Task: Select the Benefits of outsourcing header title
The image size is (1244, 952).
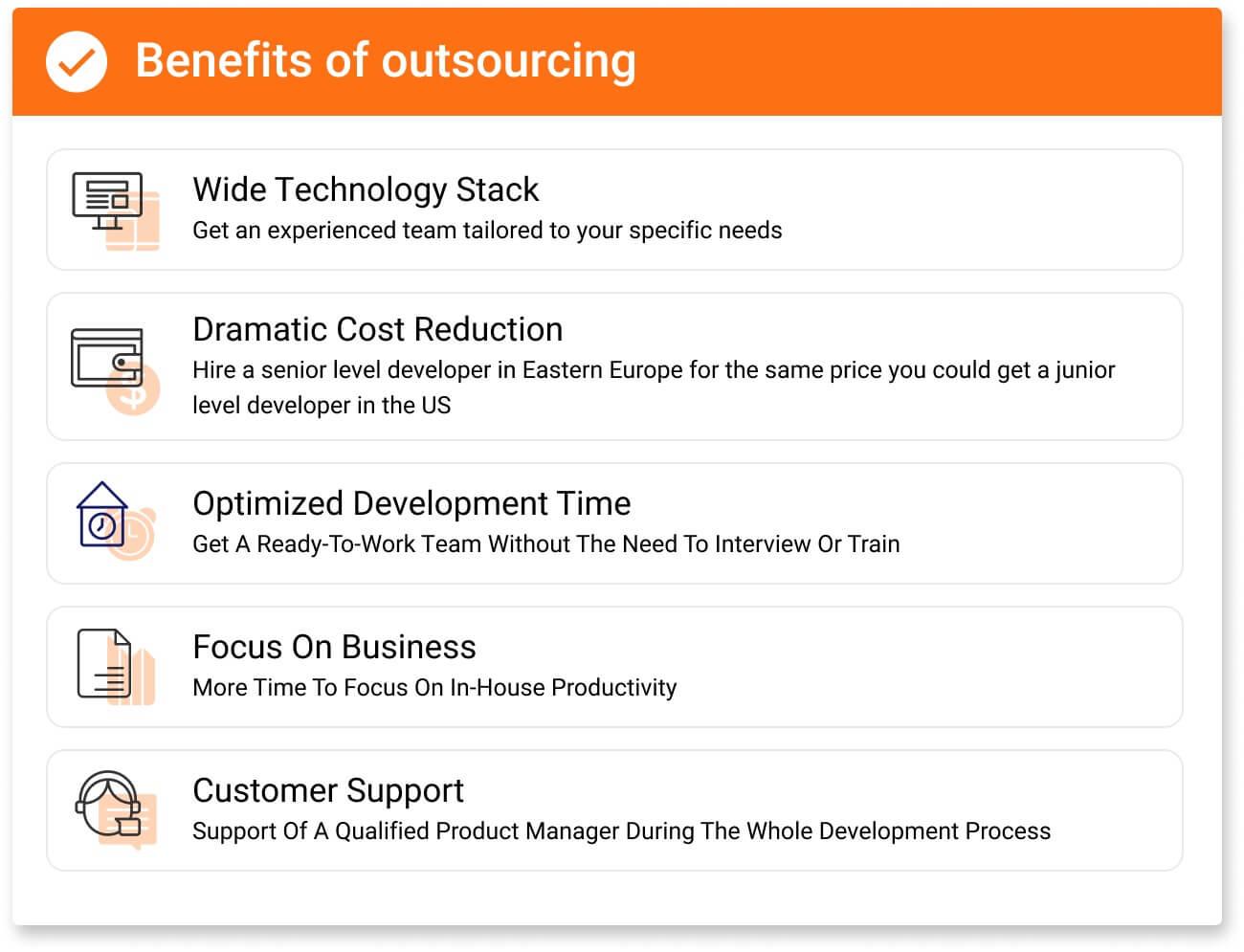Action: tap(386, 60)
